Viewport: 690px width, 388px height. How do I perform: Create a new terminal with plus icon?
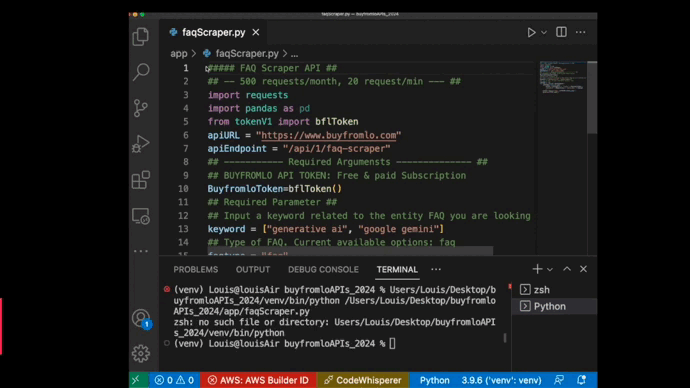537,269
